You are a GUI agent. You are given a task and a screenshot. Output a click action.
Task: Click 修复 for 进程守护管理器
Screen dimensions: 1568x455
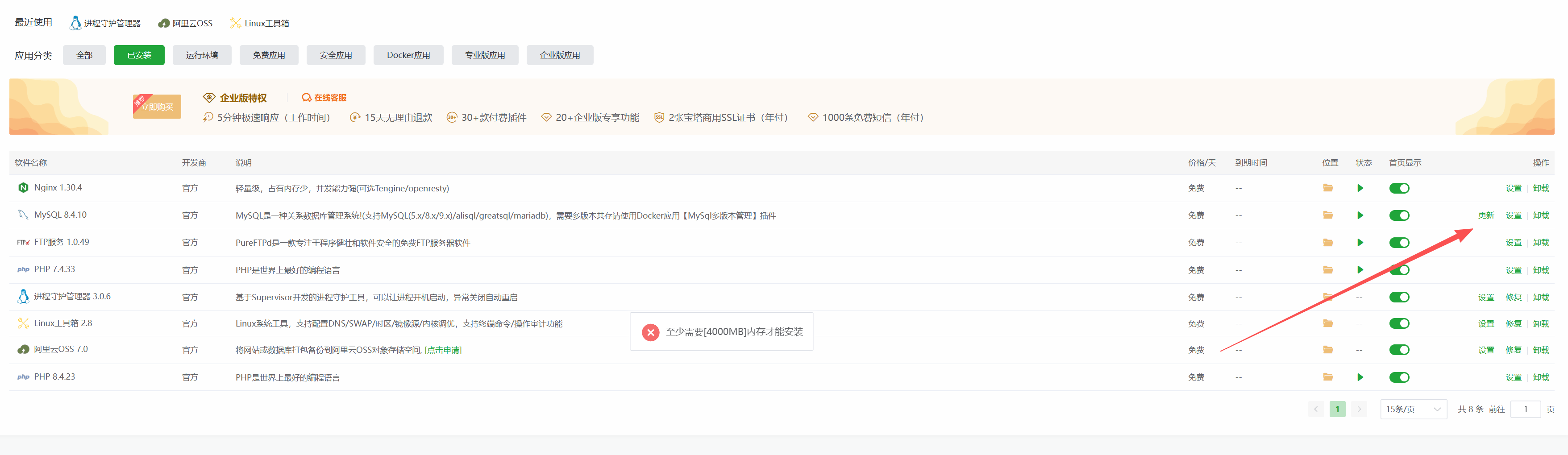[x=1513, y=297]
